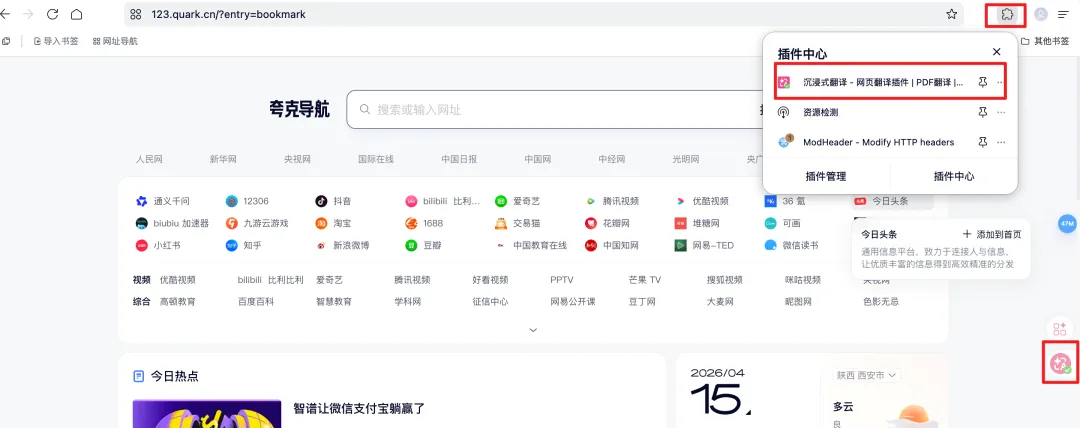Viewport: 1080px width, 428px height.
Task: Click 添加到首页 in 今日头条 tooltip
Action: (992, 234)
